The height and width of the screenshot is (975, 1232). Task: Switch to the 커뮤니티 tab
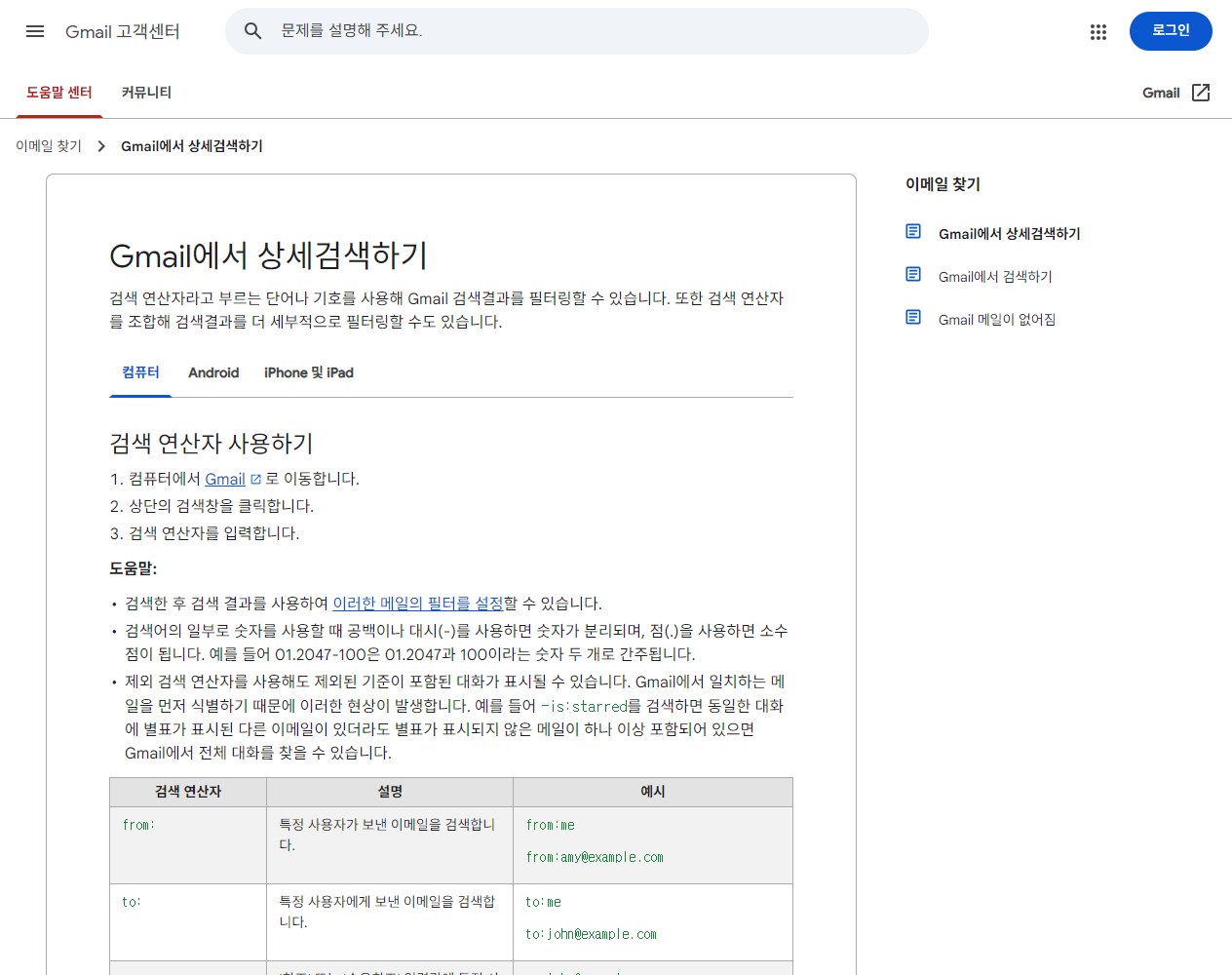click(146, 93)
